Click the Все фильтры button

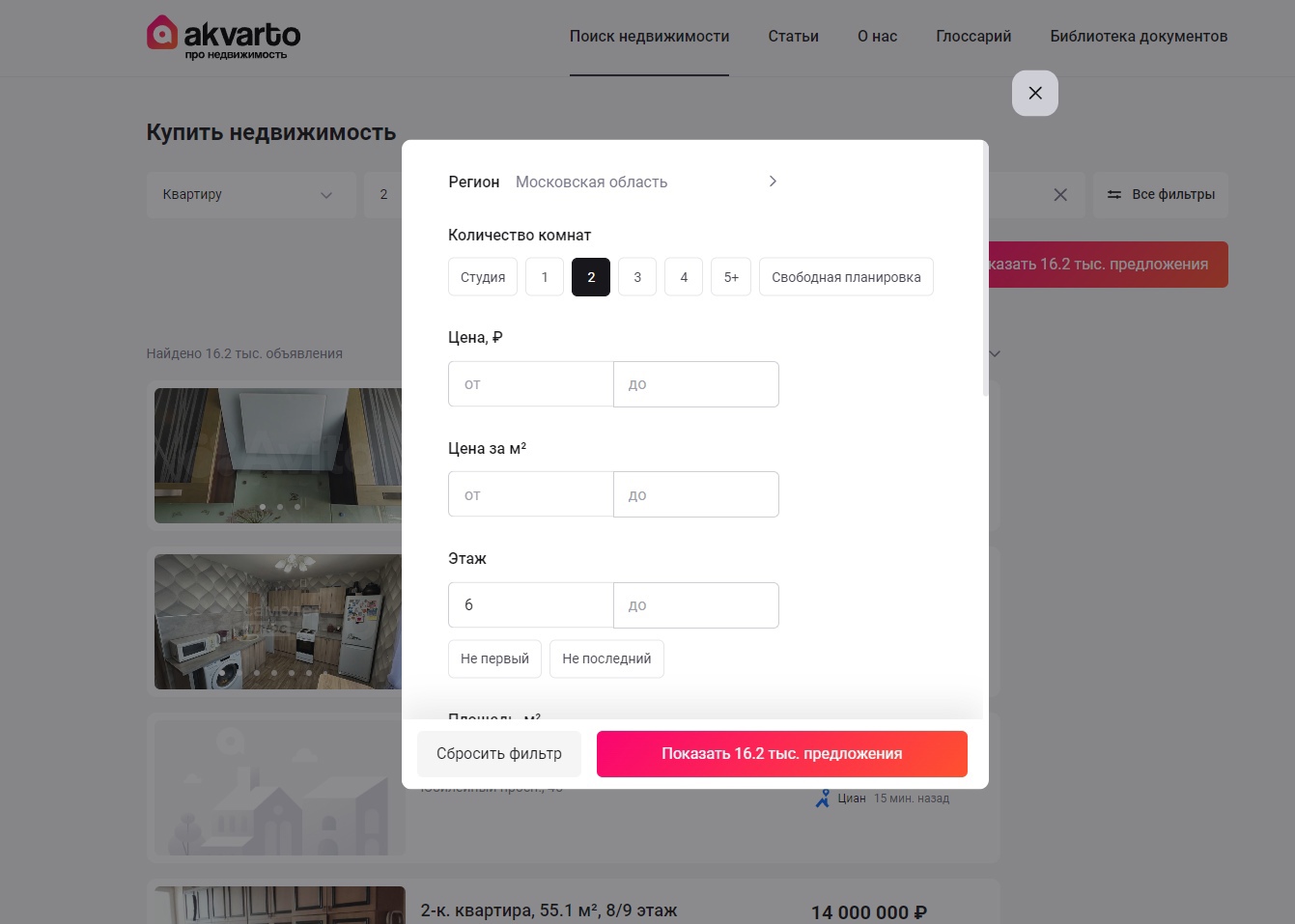[1161, 195]
